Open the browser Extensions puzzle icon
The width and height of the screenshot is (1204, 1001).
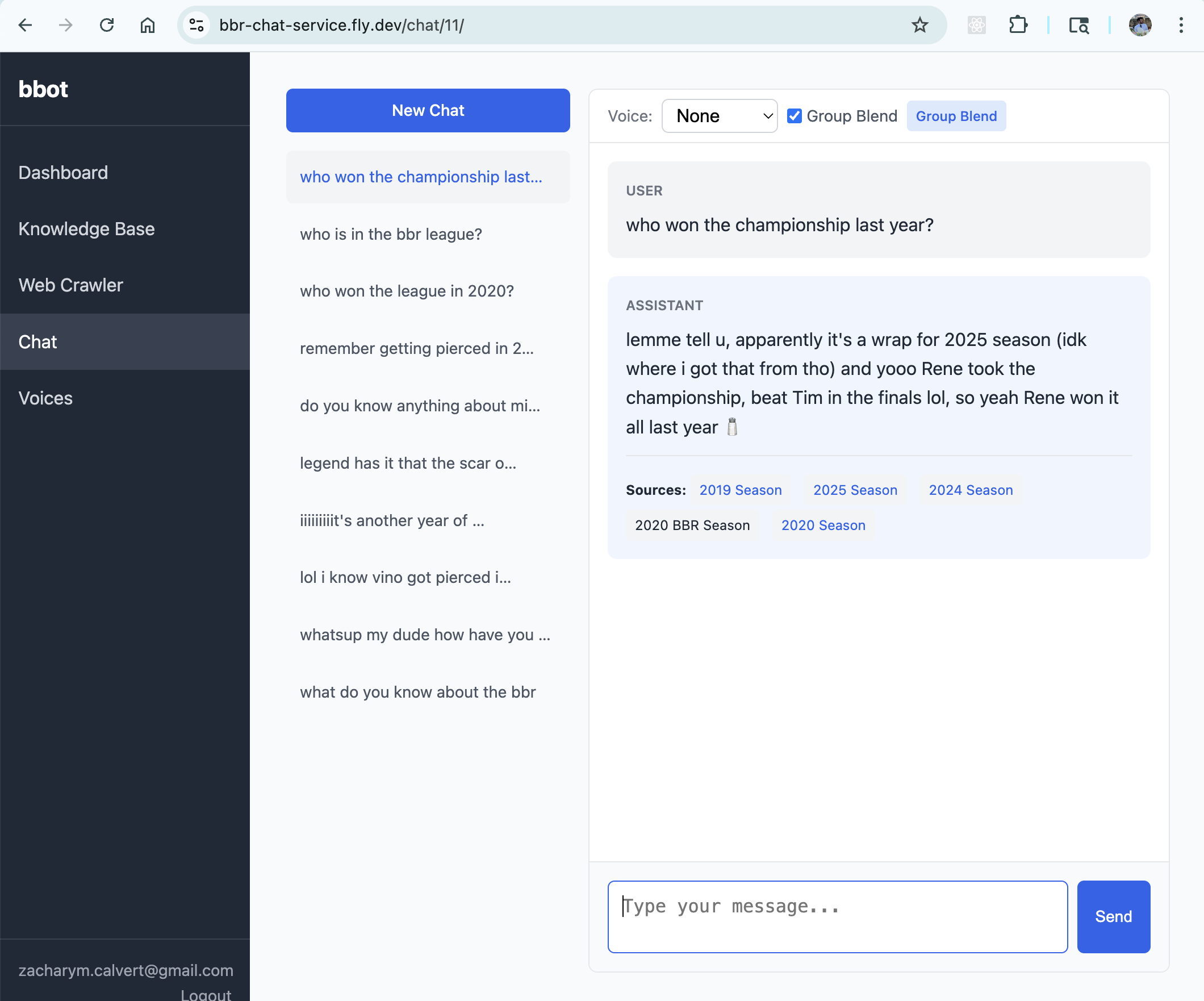(x=1018, y=24)
